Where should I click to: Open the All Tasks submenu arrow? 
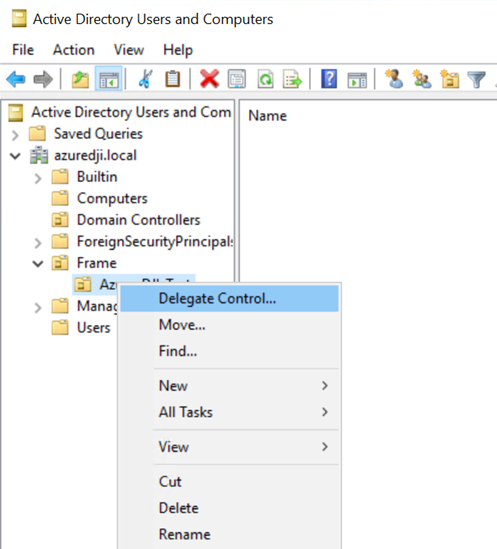pyautogui.click(x=325, y=412)
